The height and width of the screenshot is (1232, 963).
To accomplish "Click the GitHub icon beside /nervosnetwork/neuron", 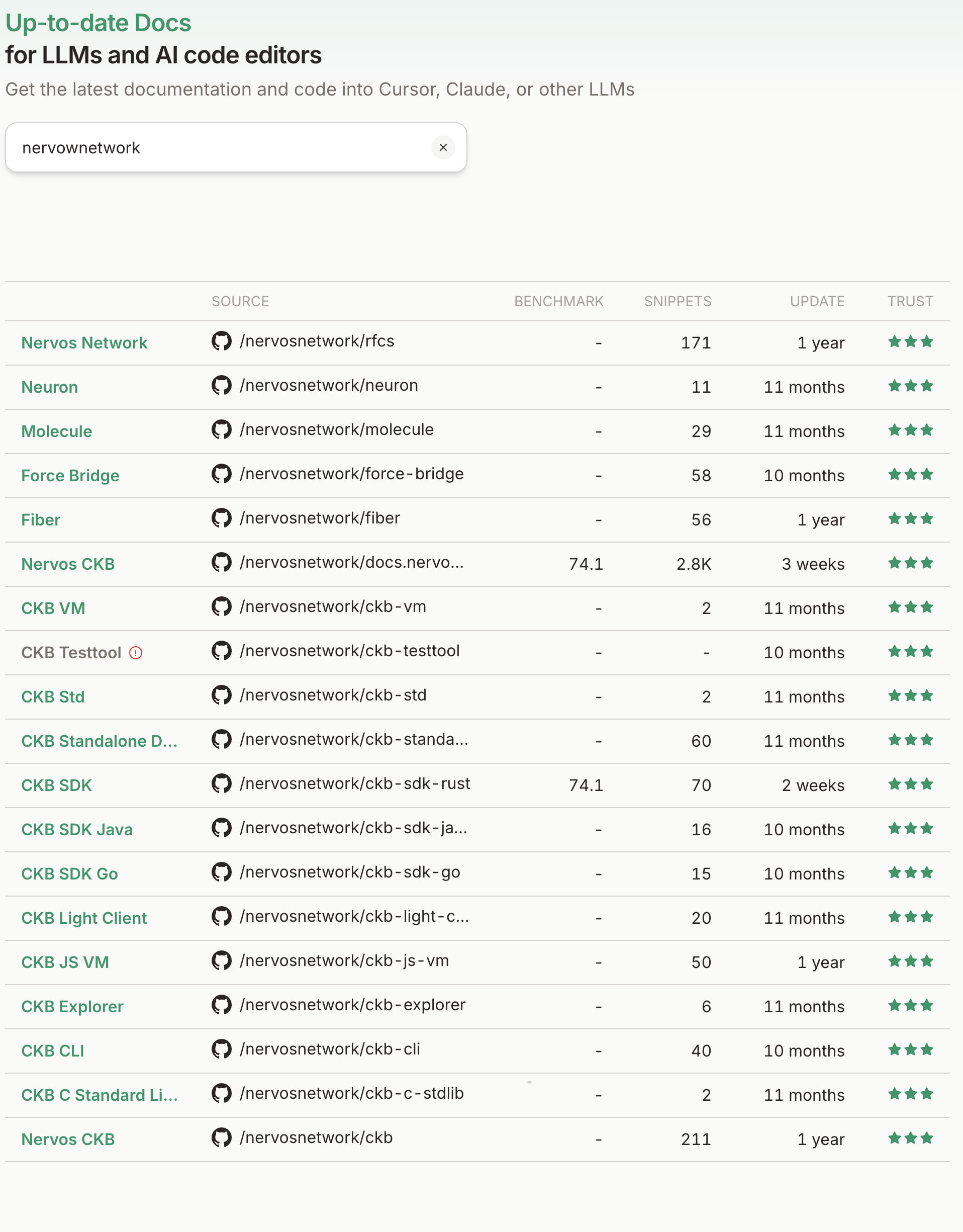I will (x=222, y=385).
